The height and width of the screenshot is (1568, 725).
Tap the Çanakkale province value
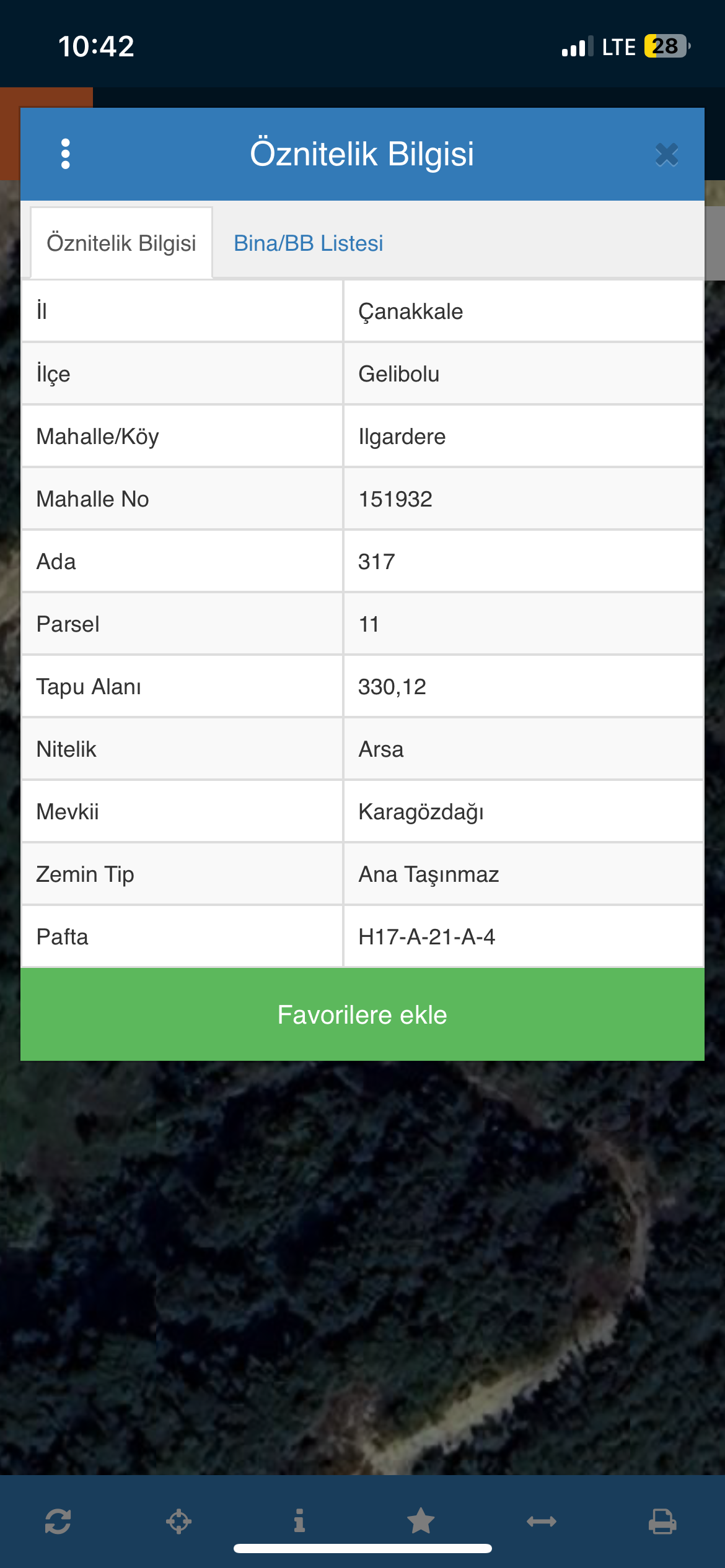pyautogui.click(x=411, y=311)
